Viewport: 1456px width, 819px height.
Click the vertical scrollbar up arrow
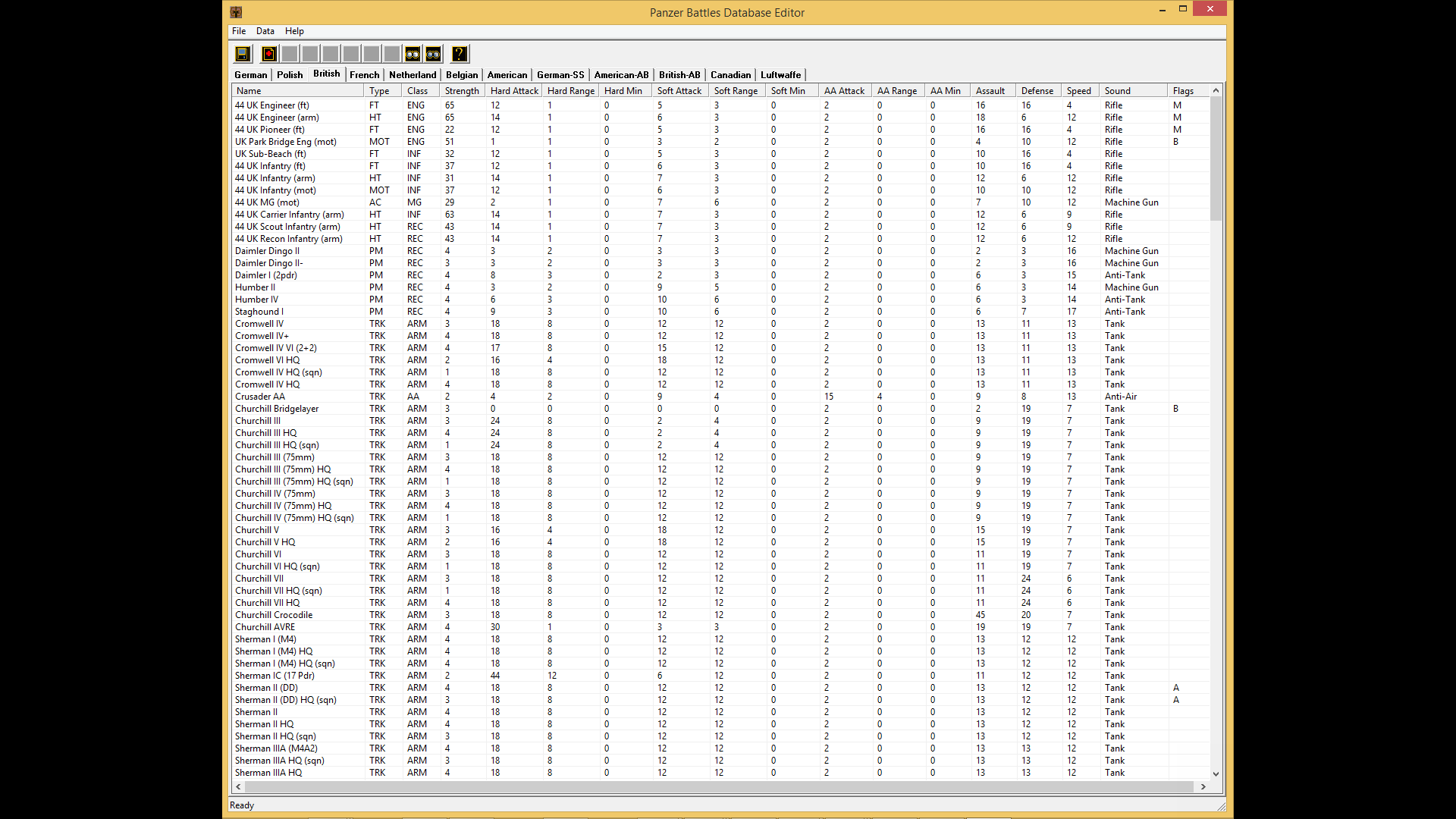[x=1216, y=90]
